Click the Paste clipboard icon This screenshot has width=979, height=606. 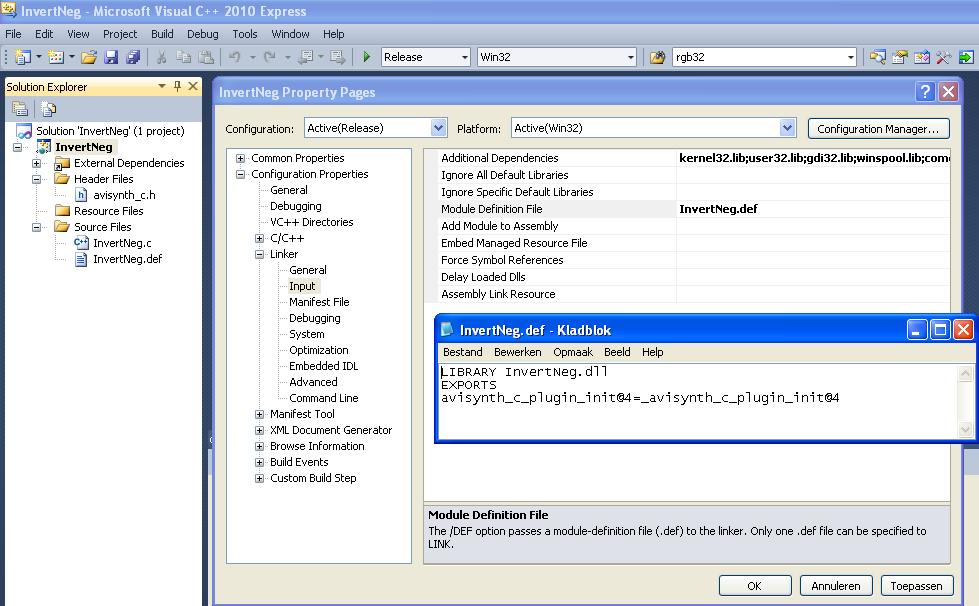point(206,57)
